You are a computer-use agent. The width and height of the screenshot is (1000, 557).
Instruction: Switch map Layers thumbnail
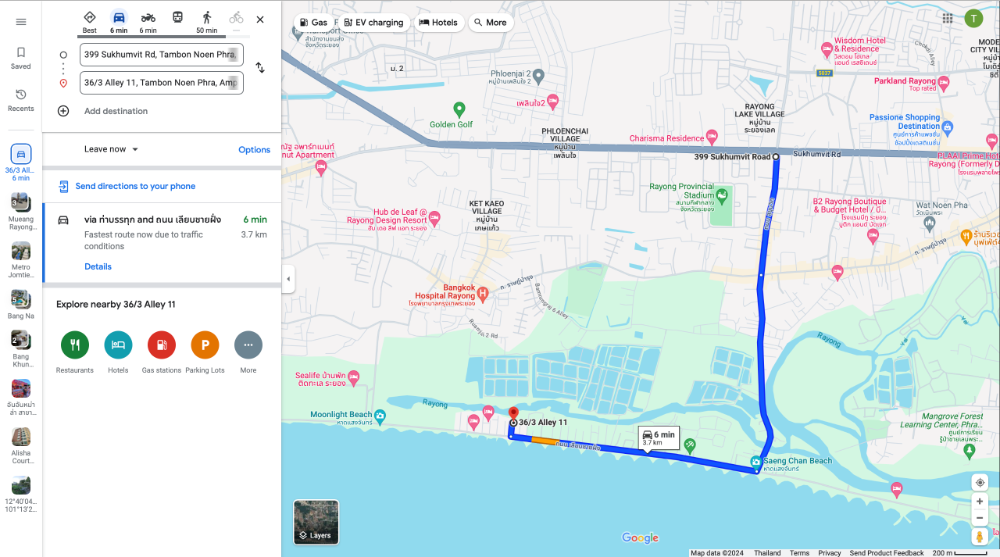[316, 522]
